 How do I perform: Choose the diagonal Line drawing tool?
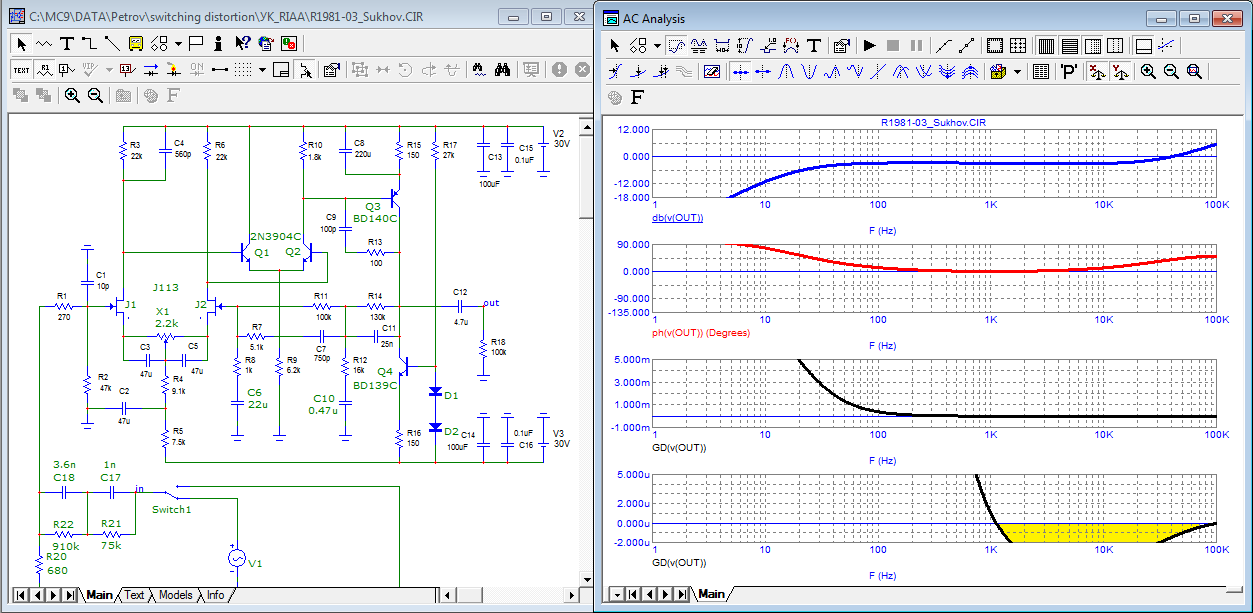point(111,43)
